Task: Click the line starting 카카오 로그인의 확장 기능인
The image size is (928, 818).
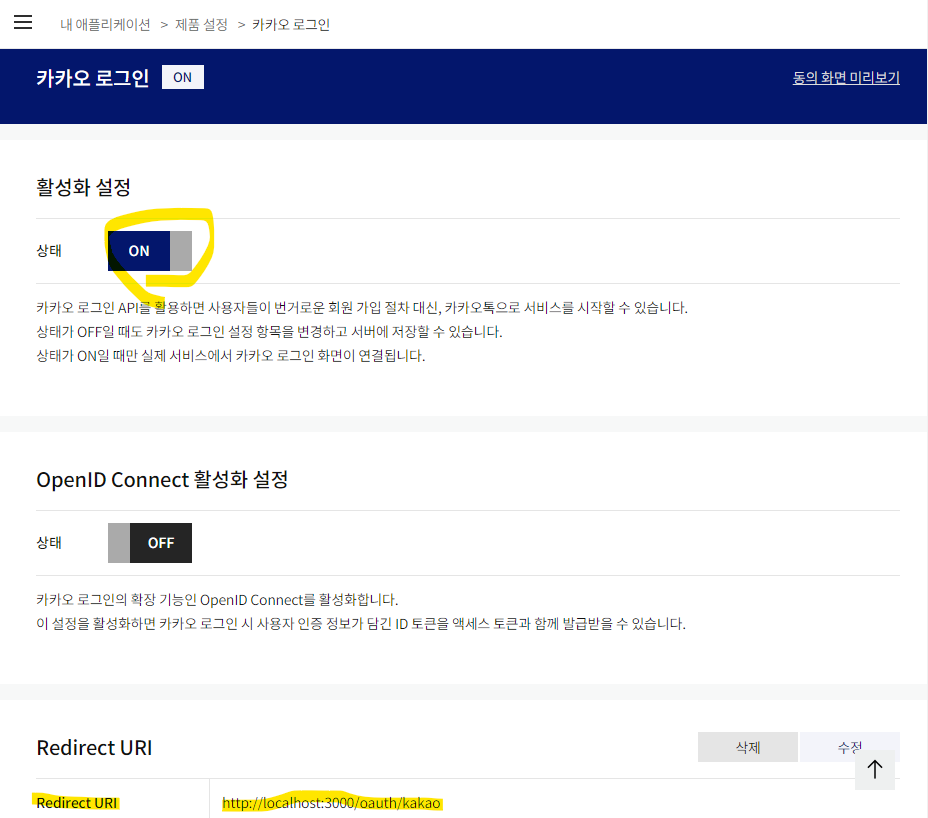Action: pos(217,600)
